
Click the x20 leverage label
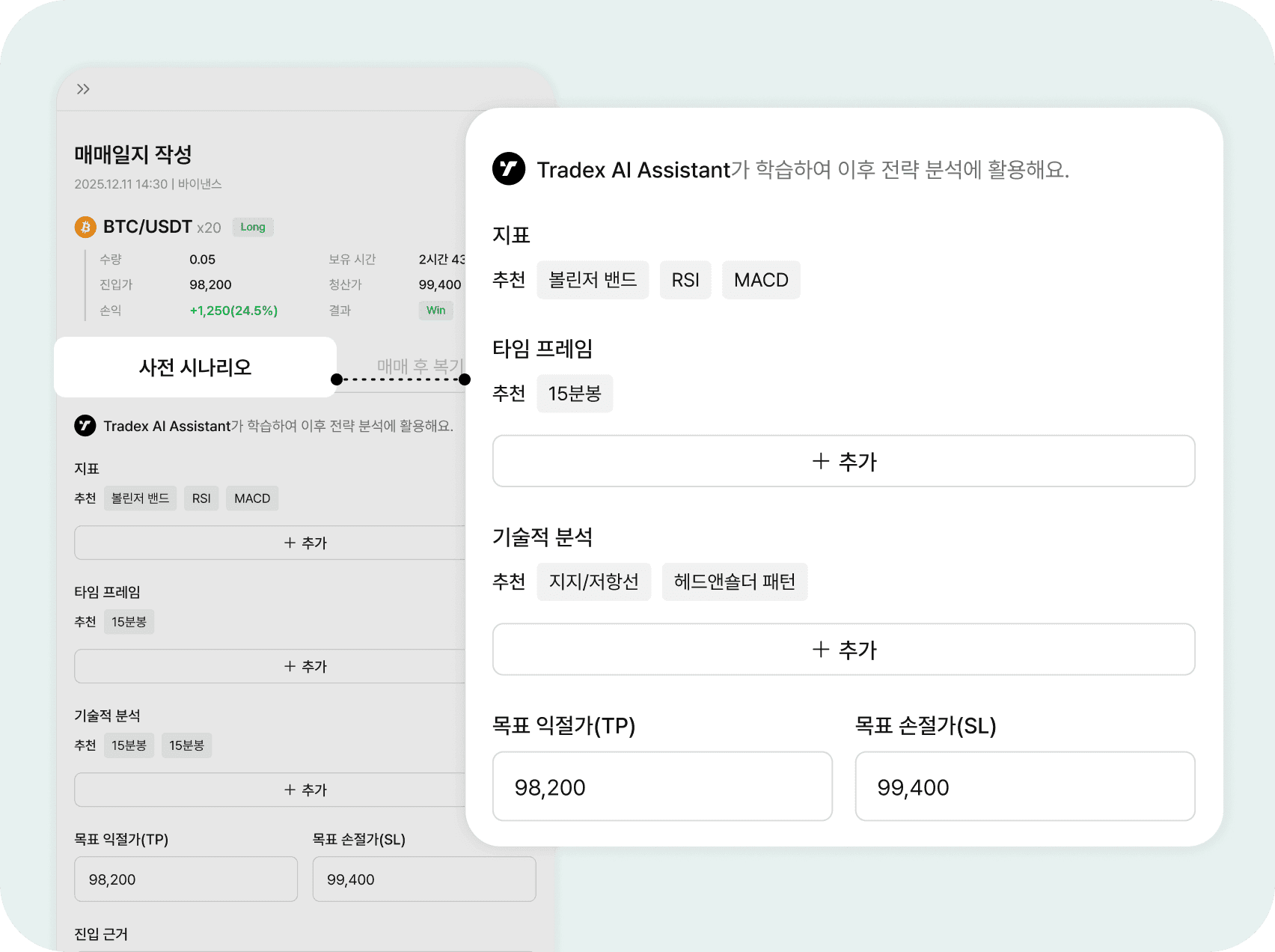(x=209, y=228)
